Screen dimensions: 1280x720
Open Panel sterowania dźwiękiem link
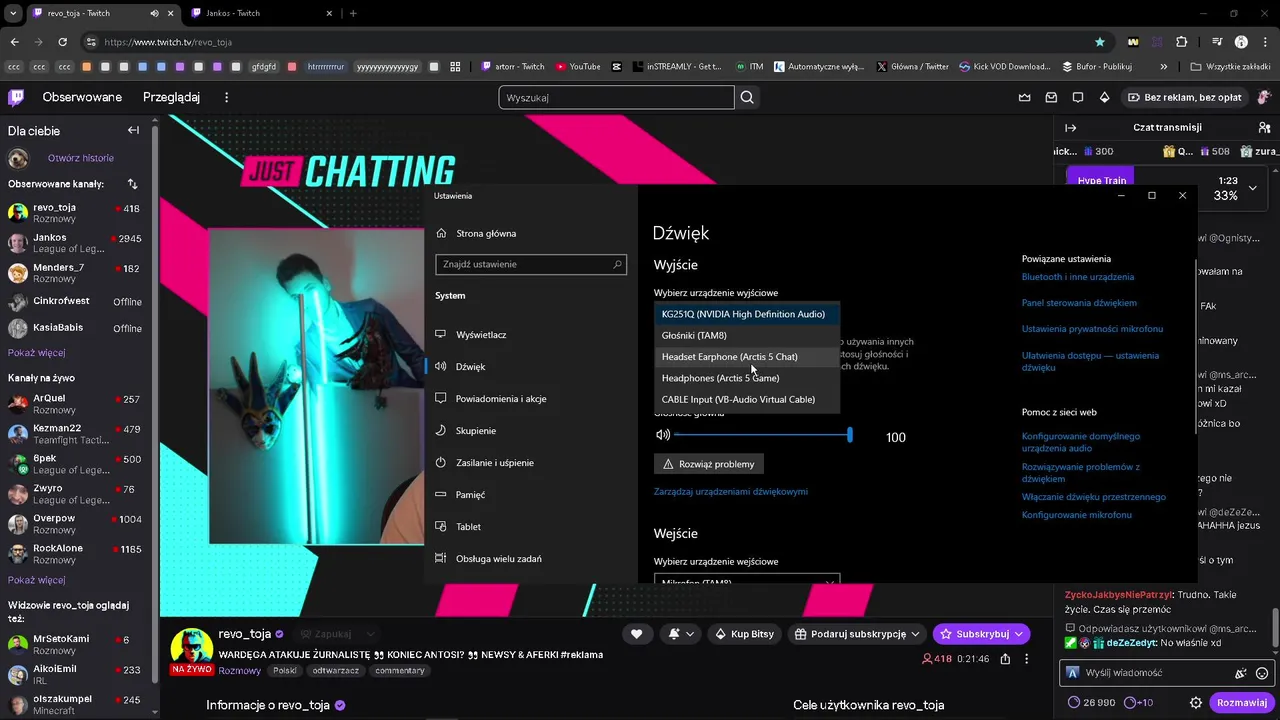1079,302
